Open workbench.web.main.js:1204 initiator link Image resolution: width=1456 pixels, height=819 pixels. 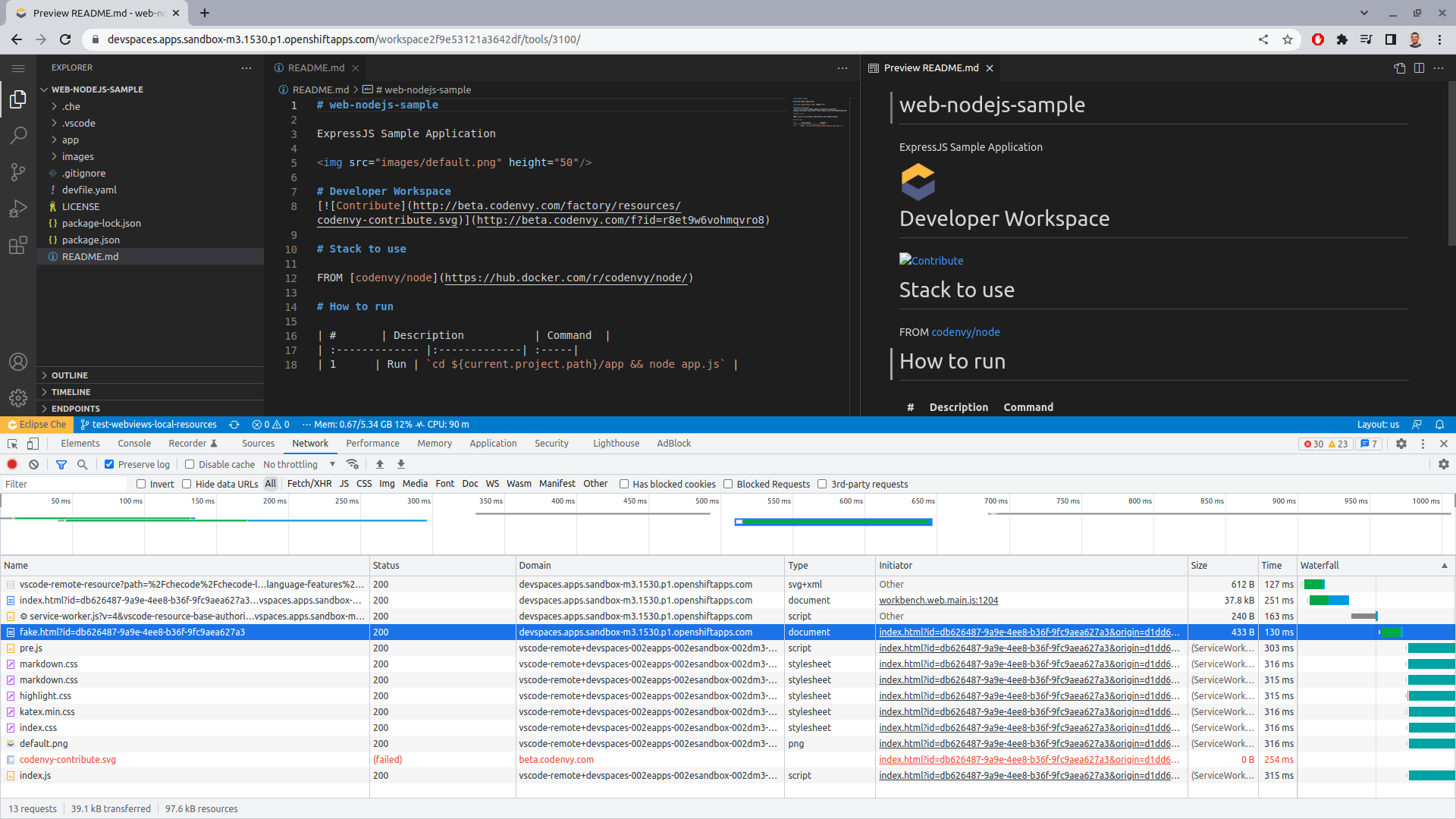[938, 601]
